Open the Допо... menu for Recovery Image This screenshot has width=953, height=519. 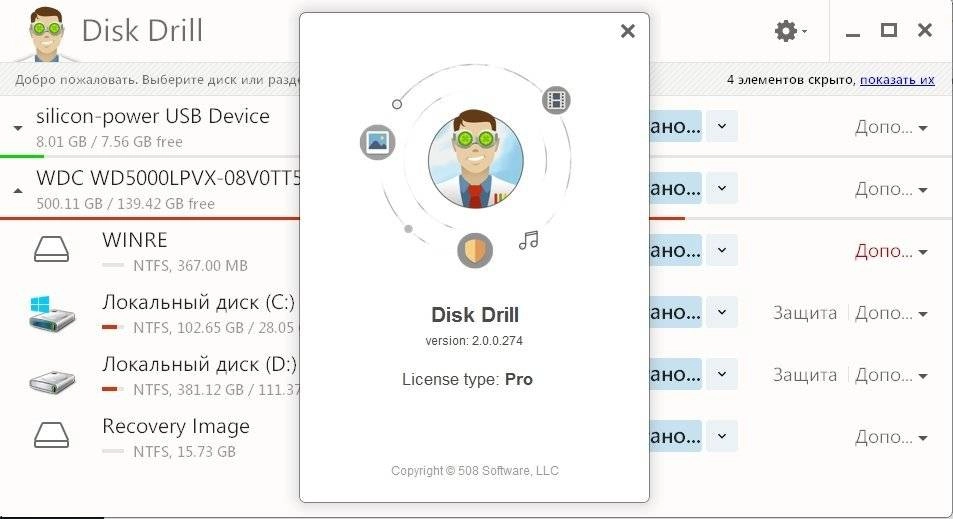pos(891,437)
